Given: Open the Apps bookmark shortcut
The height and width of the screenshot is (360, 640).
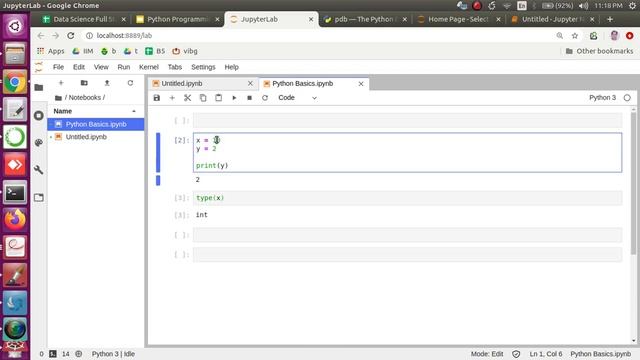Looking at the screenshot, I should click(x=51, y=51).
